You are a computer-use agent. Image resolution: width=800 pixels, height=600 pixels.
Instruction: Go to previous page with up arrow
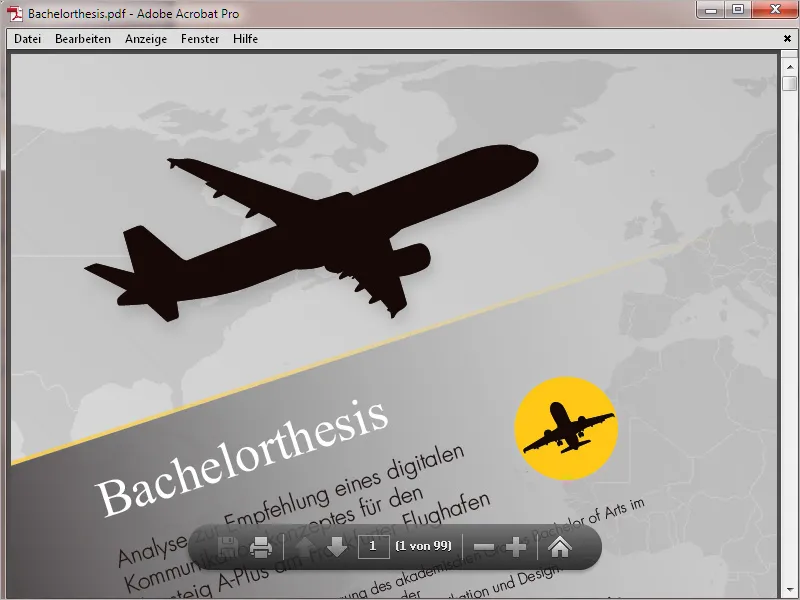(306, 547)
